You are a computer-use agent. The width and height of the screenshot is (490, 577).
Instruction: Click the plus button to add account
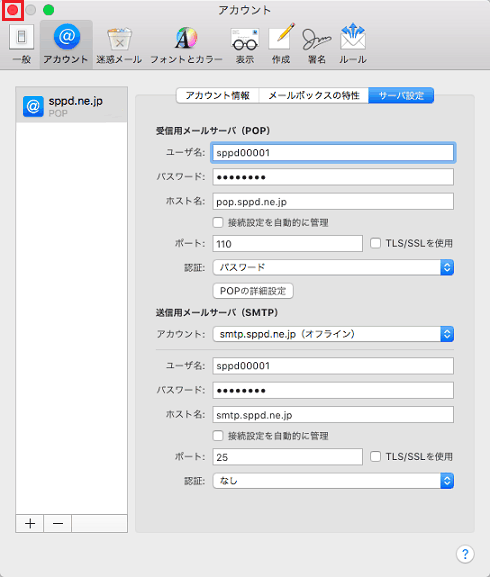point(30,523)
